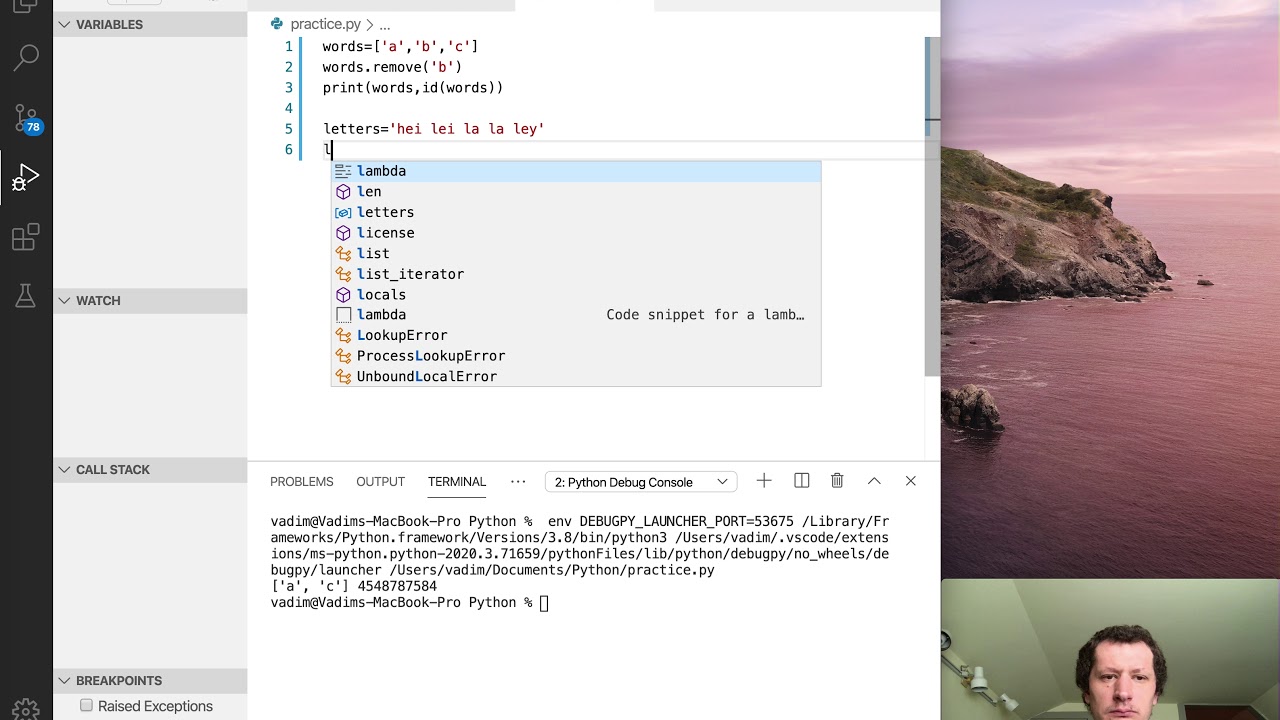Select the list_iterator suggestion
The height and width of the screenshot is (720, 1280).
(576, 274)
